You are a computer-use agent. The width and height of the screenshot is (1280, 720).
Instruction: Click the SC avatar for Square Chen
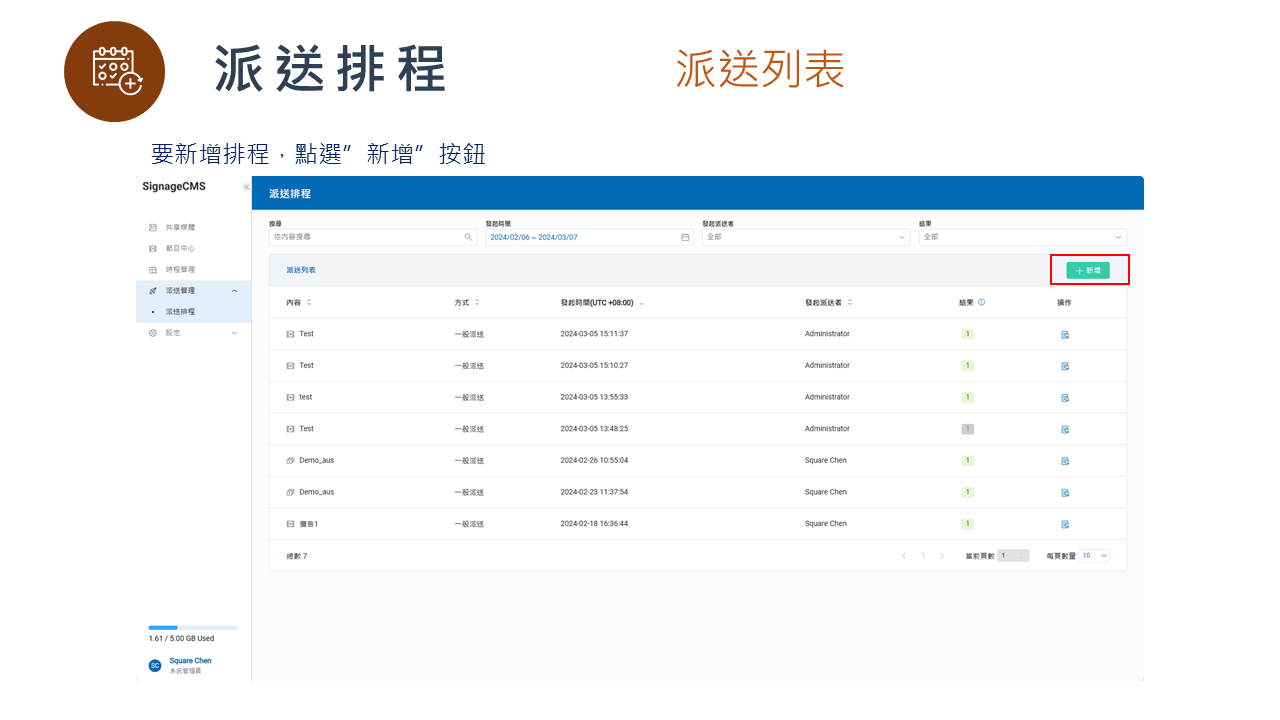[154, 664]
